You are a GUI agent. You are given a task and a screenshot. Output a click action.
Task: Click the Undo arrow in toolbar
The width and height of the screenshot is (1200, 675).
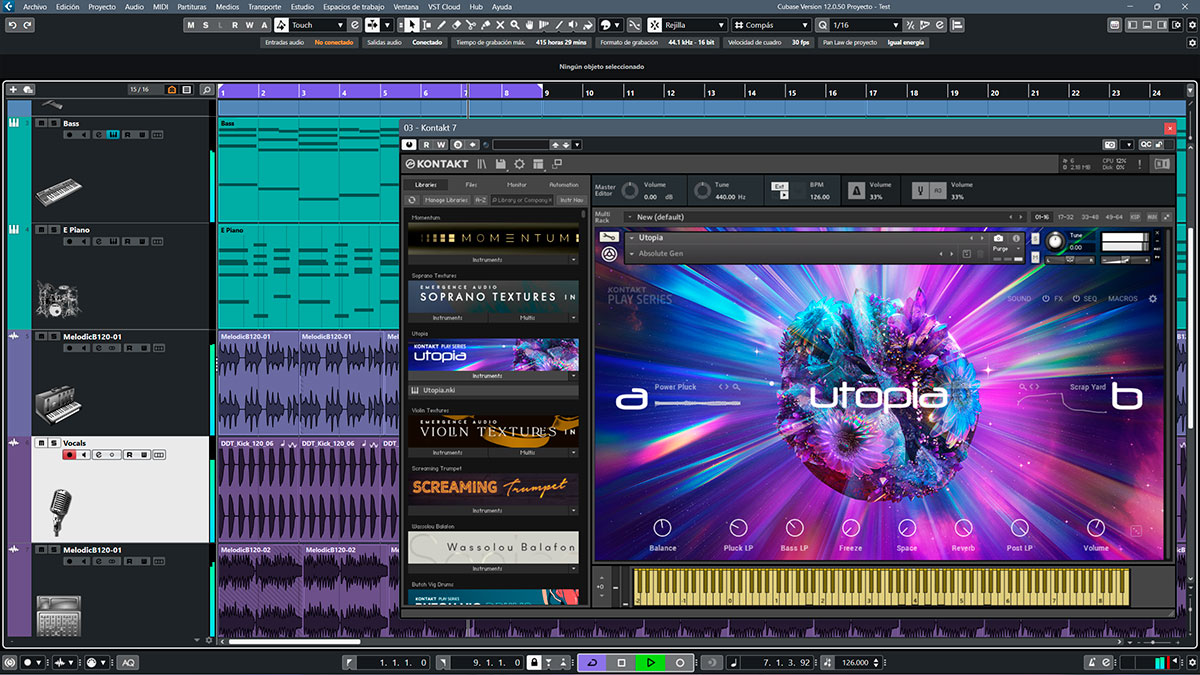12,25
